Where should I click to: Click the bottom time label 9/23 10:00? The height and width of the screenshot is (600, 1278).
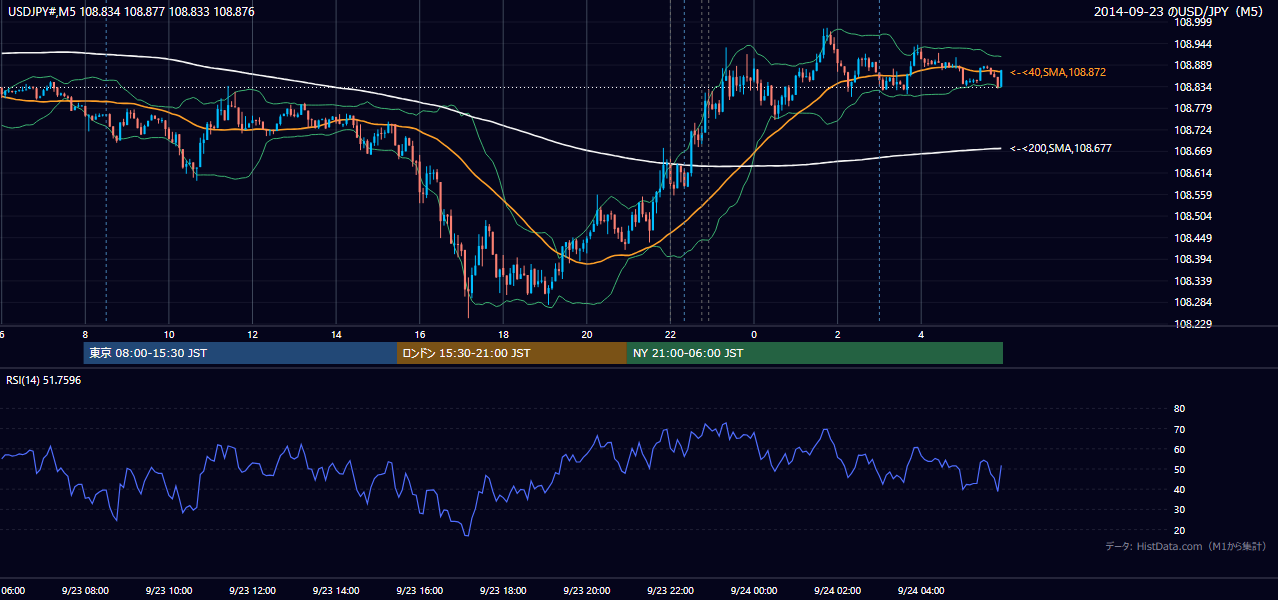coord(168,591)
